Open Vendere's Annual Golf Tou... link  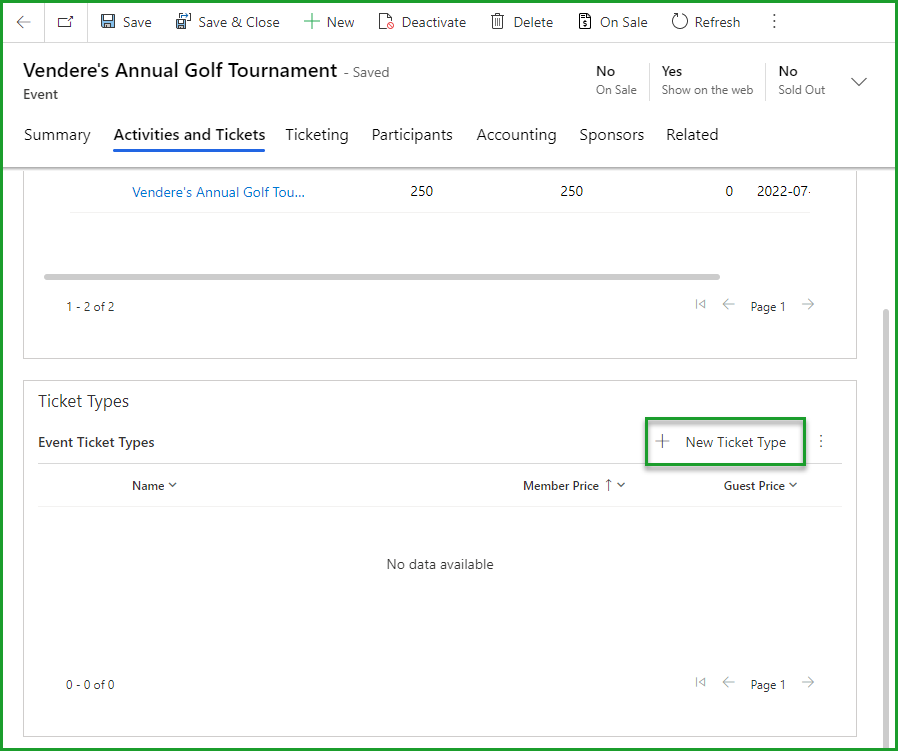[218, 192]
